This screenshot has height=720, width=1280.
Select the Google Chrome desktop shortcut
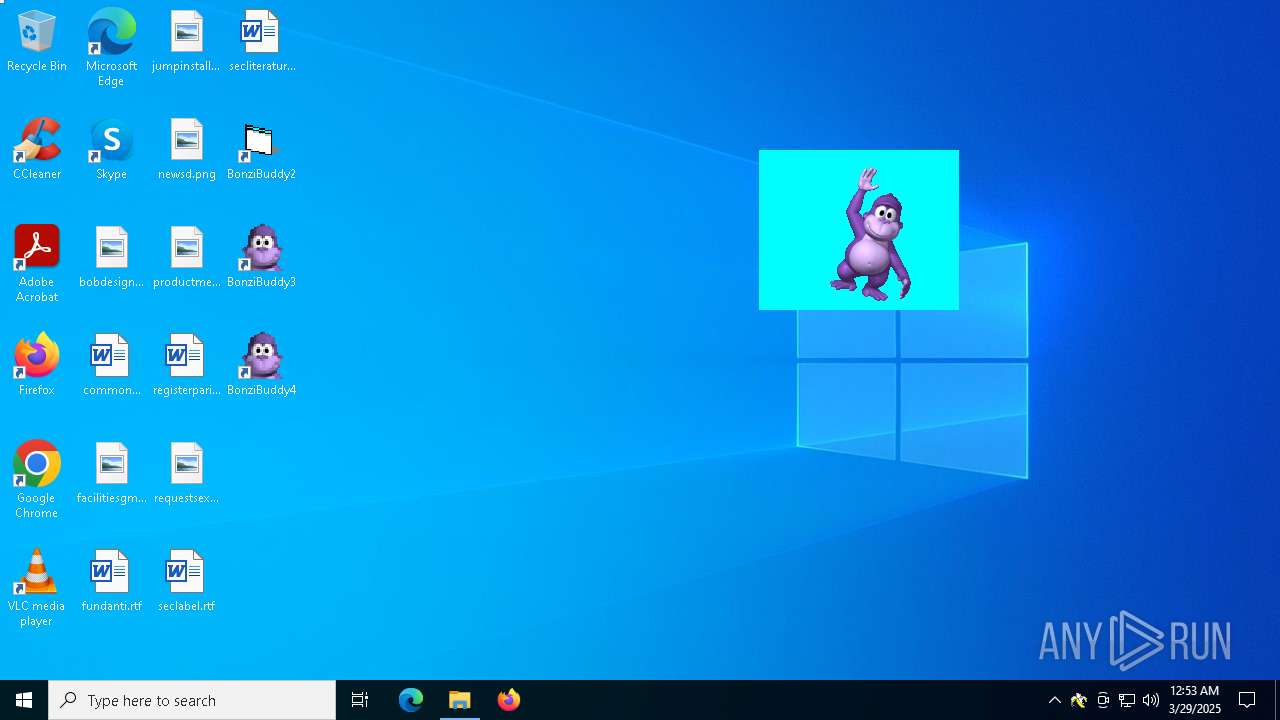click(x=37, y=480)
